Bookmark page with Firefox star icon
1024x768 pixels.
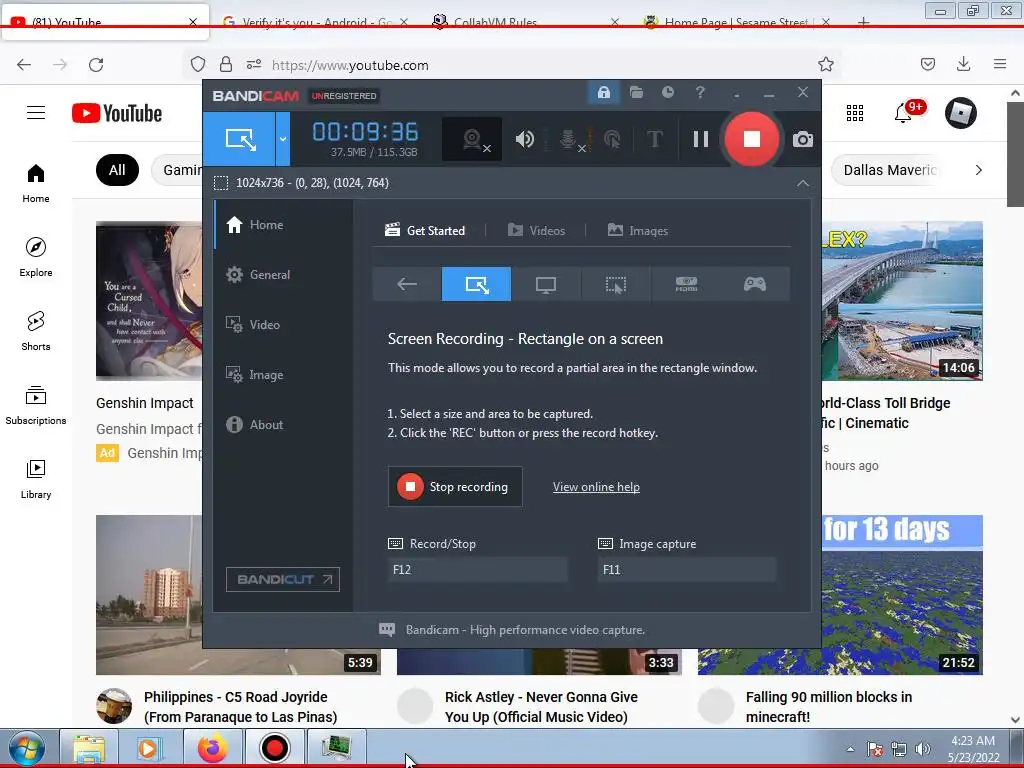[x=825, y=65]
